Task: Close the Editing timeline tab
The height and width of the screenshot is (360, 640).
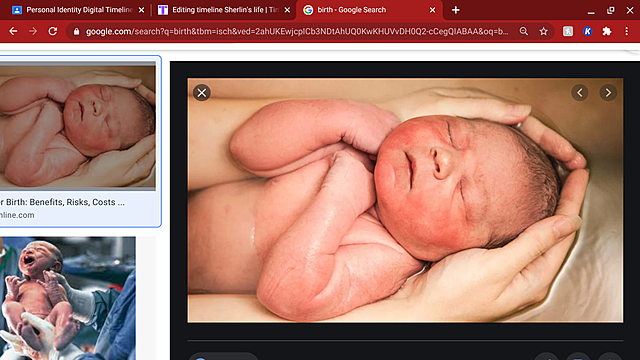Action: point(287,10)
